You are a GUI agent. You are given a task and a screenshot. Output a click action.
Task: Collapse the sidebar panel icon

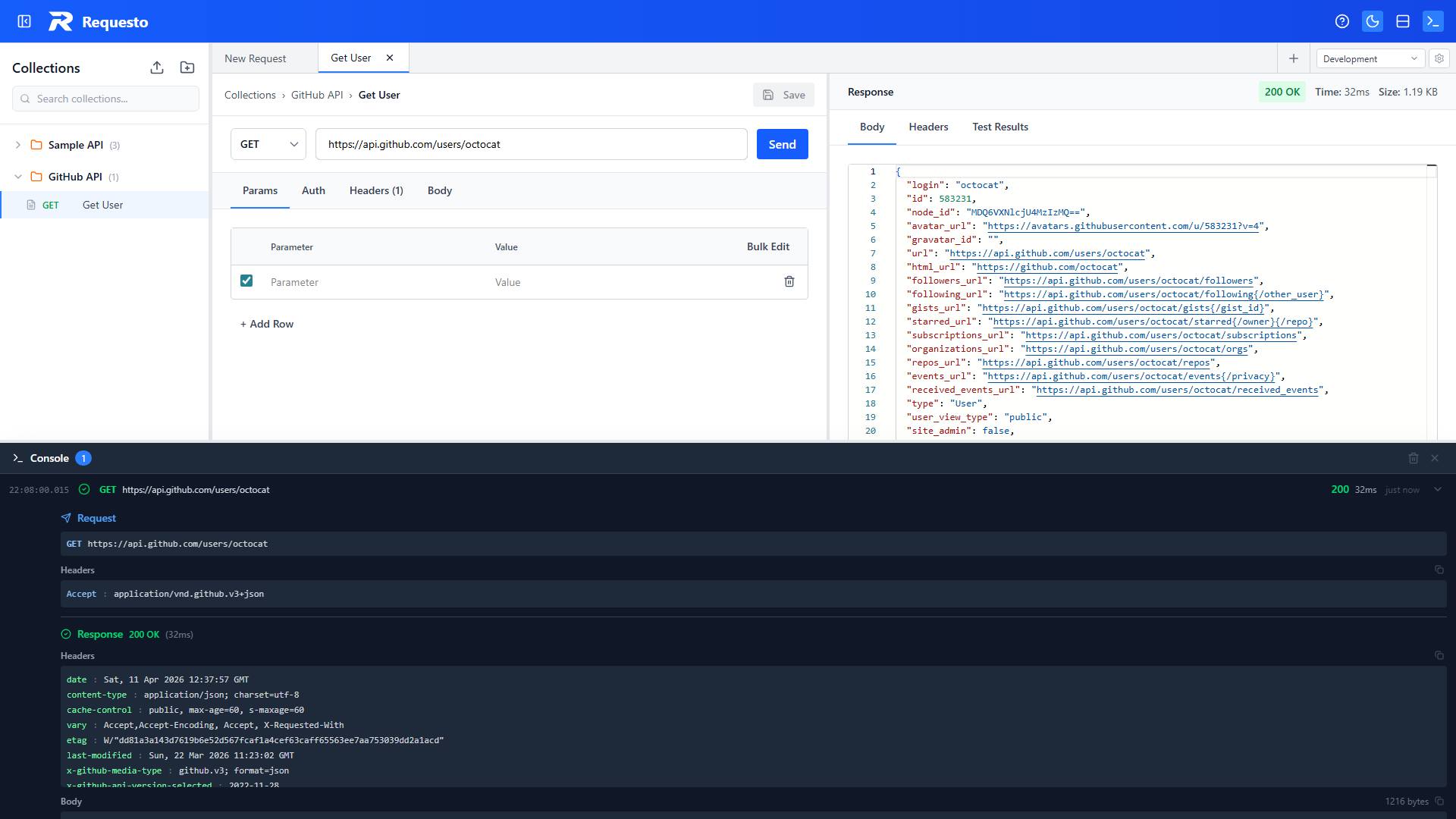pos(24,21)
